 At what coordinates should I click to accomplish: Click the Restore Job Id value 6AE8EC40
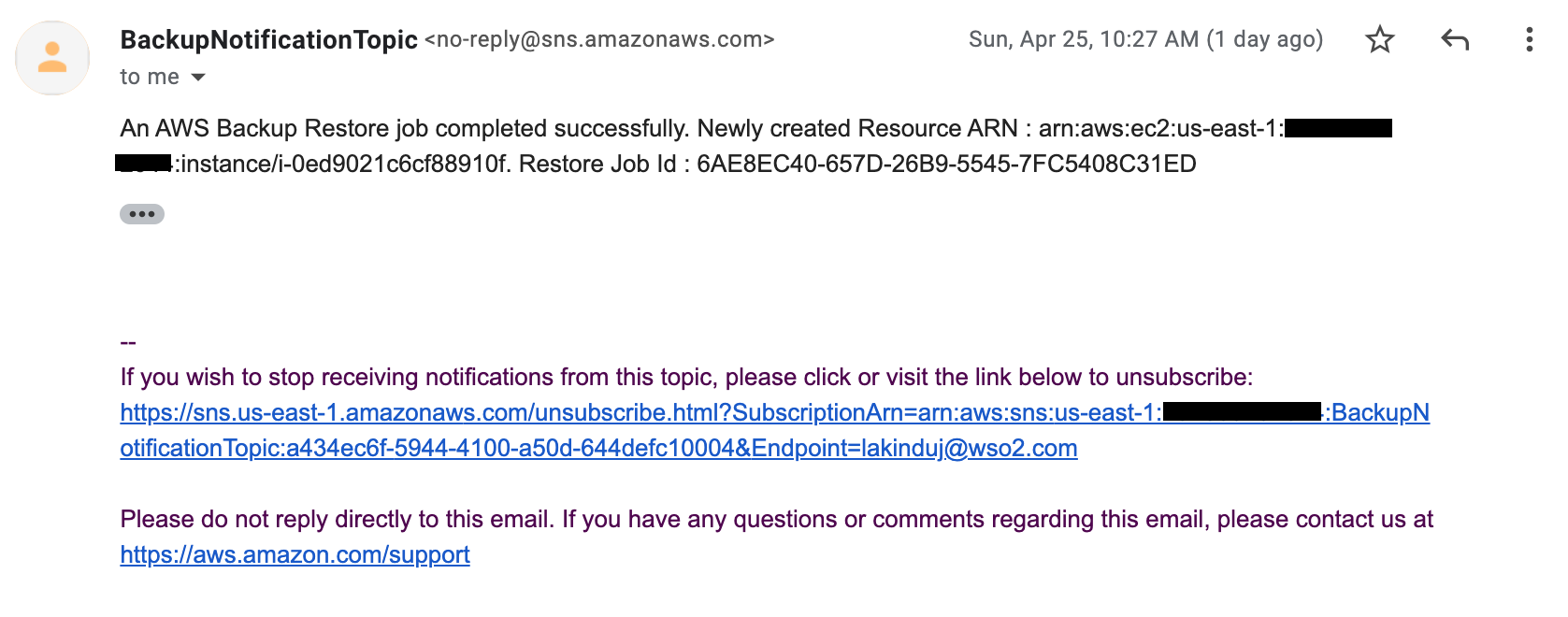pos(946,164)
